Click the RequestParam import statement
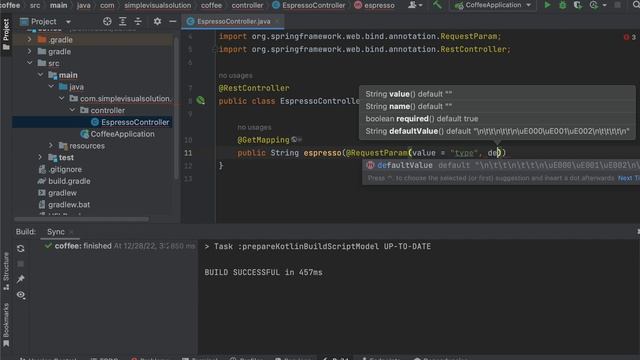The width and height of the screenshot is (640, 360). (360, 36)
